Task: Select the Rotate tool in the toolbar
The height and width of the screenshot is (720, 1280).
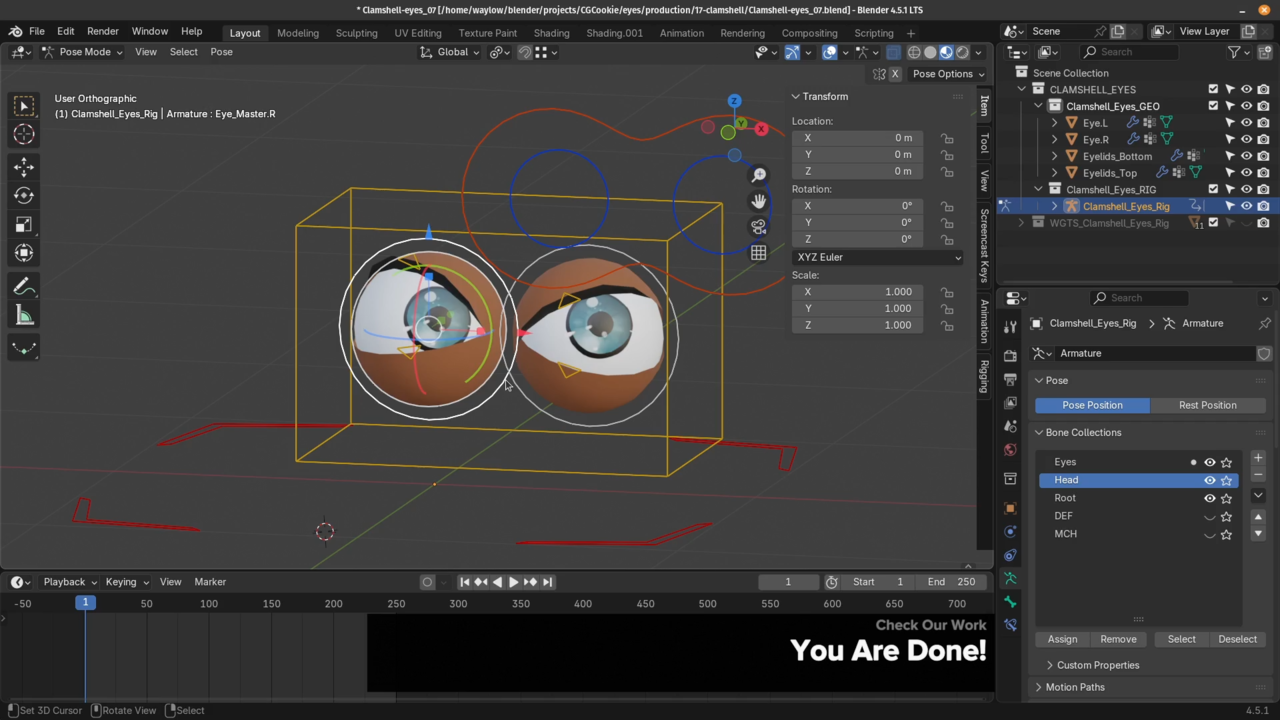Action: (24, 196)
